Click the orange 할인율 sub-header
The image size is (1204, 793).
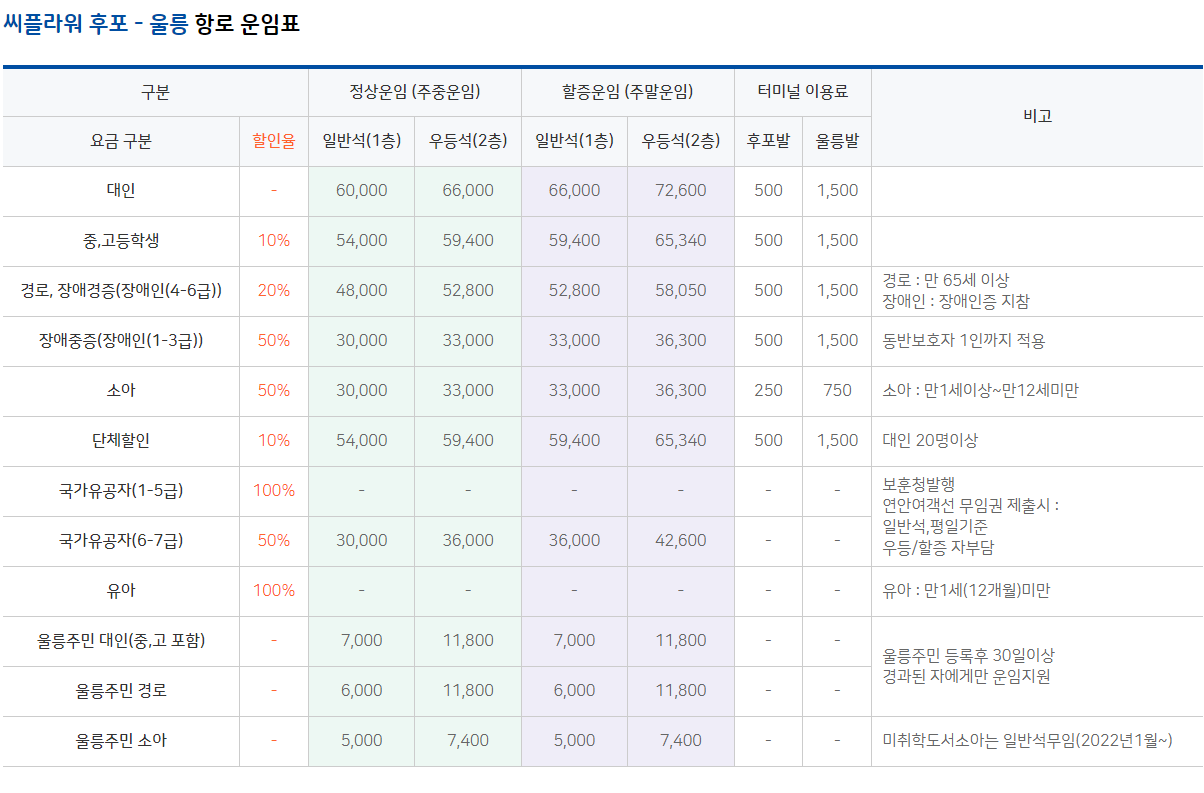coord(274,141)
